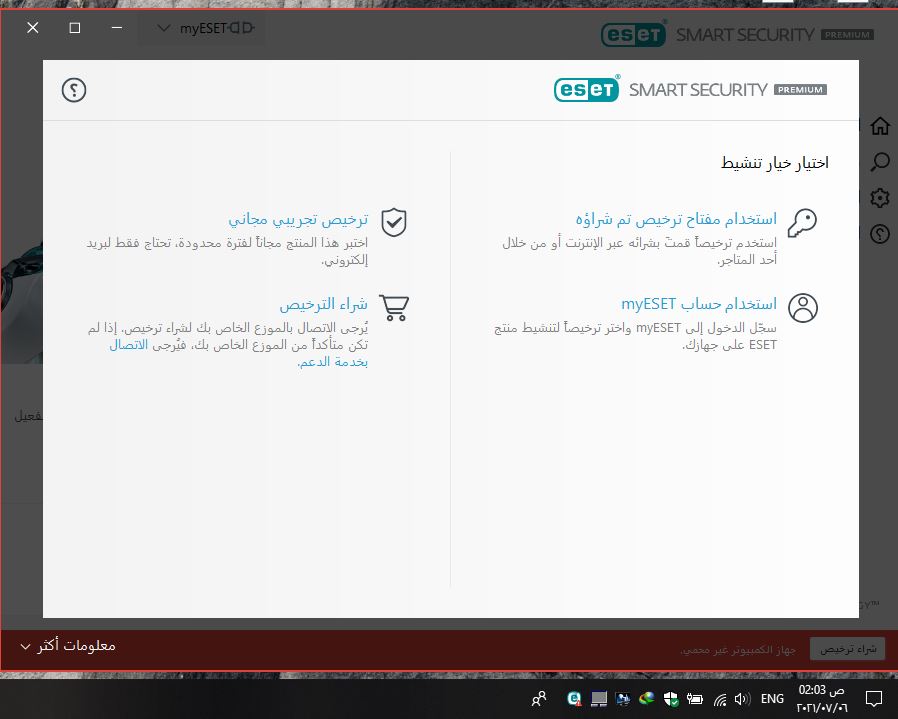Image resolution: width=898 pixels, height=719 pixels.
Task: Select the "ترخيص تجريبي مجاني" free trial link
Action: point(298,219)
